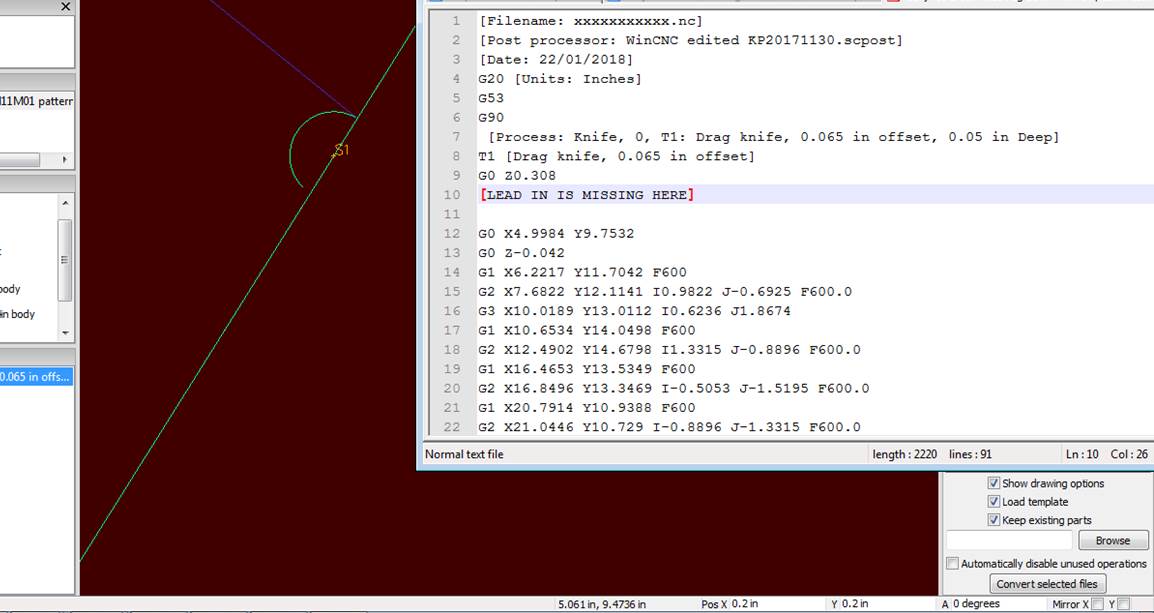Click the file path field beside Browse

1008,540
